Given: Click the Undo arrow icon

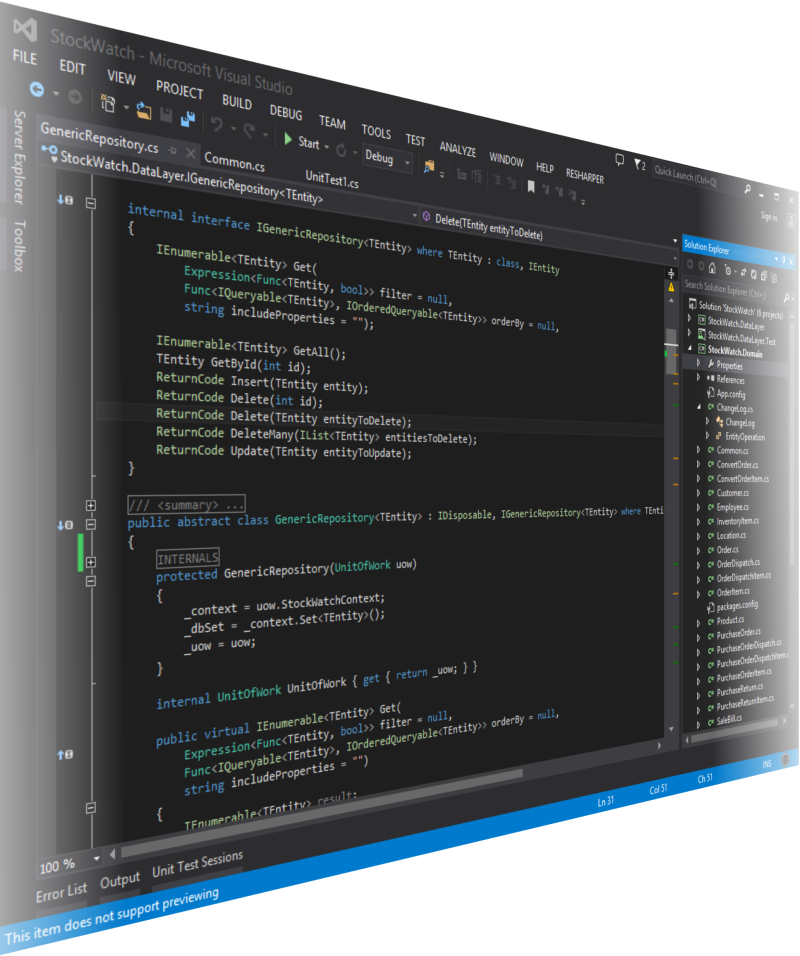Looking at the screenshot, I should coord(216,124).
